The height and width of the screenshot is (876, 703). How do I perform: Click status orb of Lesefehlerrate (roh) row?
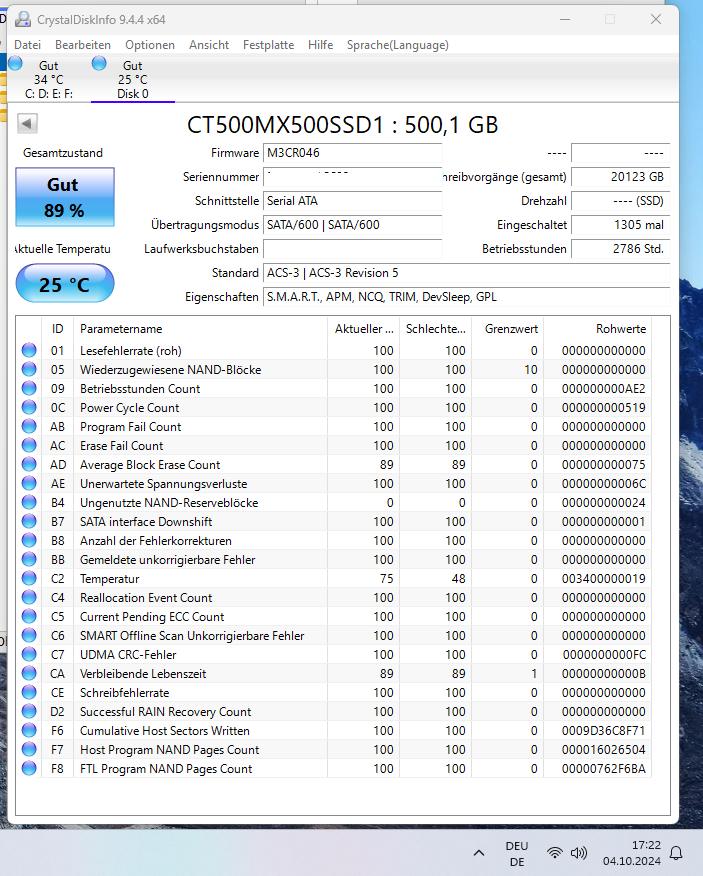click(x=29, y=350)
